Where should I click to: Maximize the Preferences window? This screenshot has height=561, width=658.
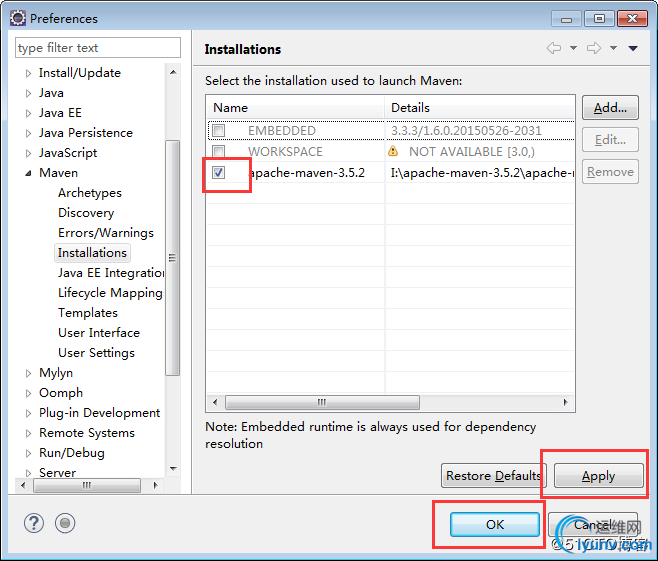tap(600, 18)
